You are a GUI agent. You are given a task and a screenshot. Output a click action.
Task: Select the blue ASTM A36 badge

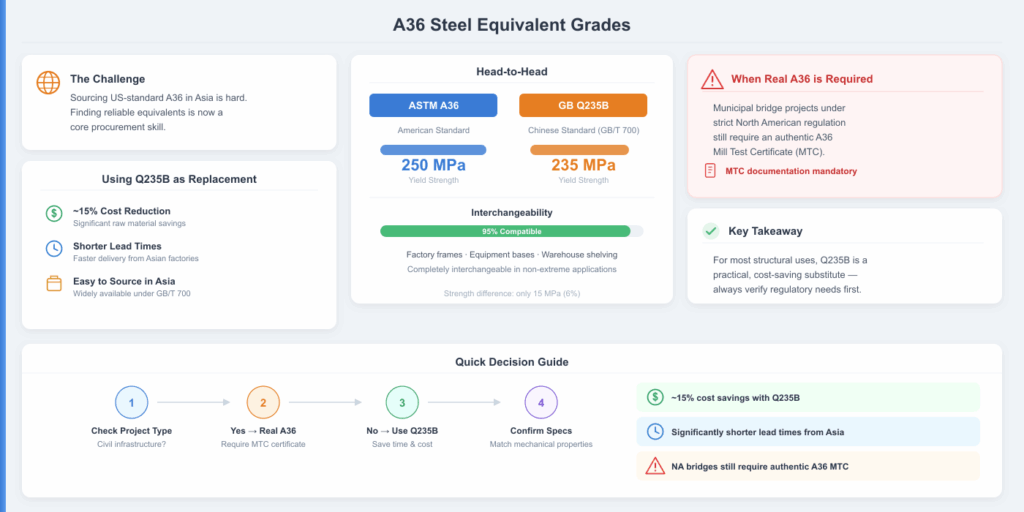point(433,105)
